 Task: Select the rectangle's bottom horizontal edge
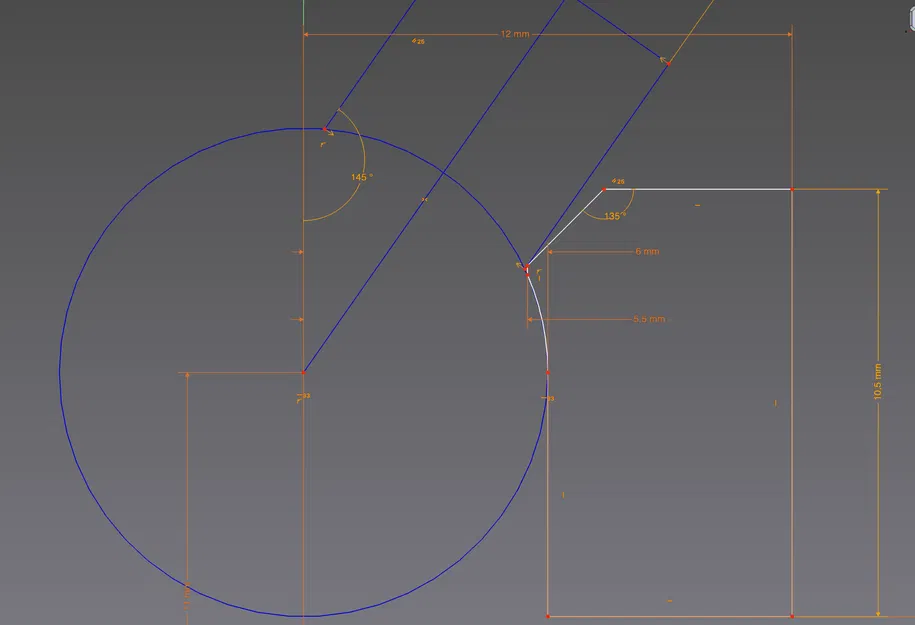point(670,616)
